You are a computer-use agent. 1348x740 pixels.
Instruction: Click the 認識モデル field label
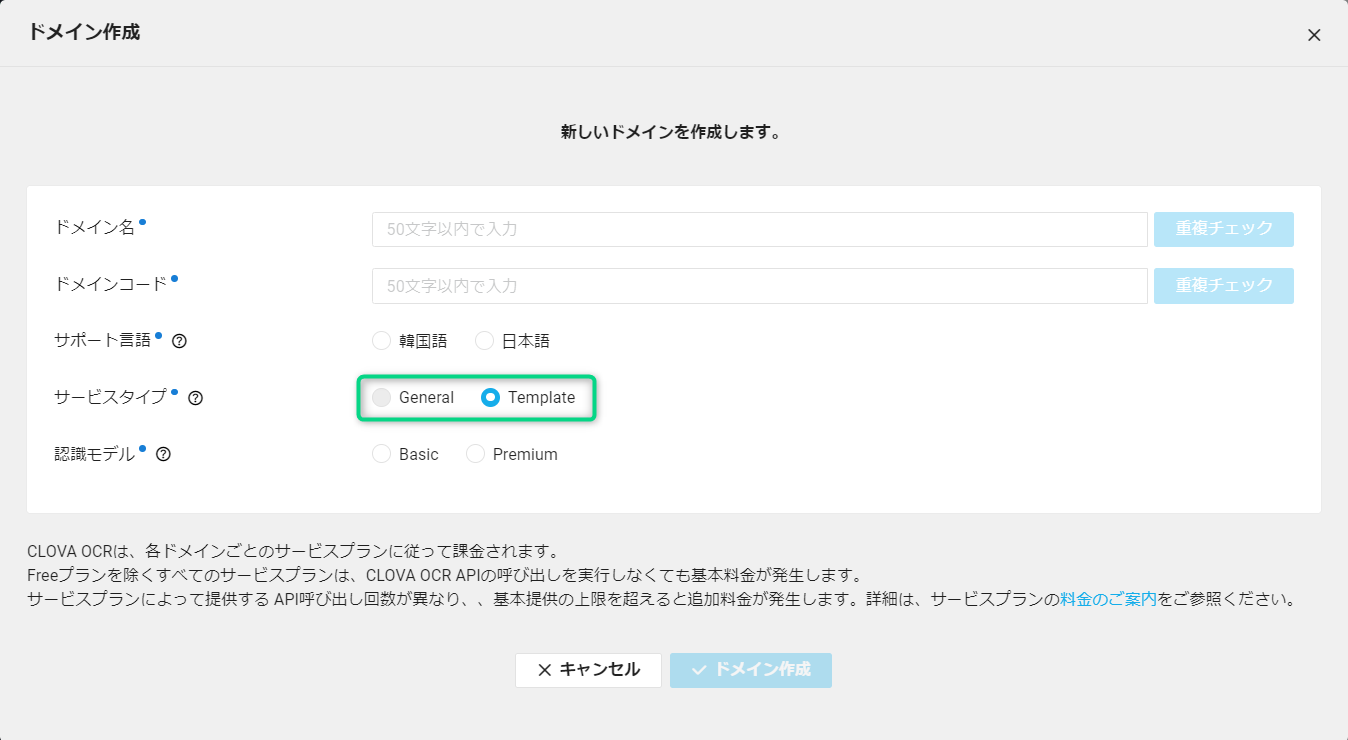click(94, 454)
